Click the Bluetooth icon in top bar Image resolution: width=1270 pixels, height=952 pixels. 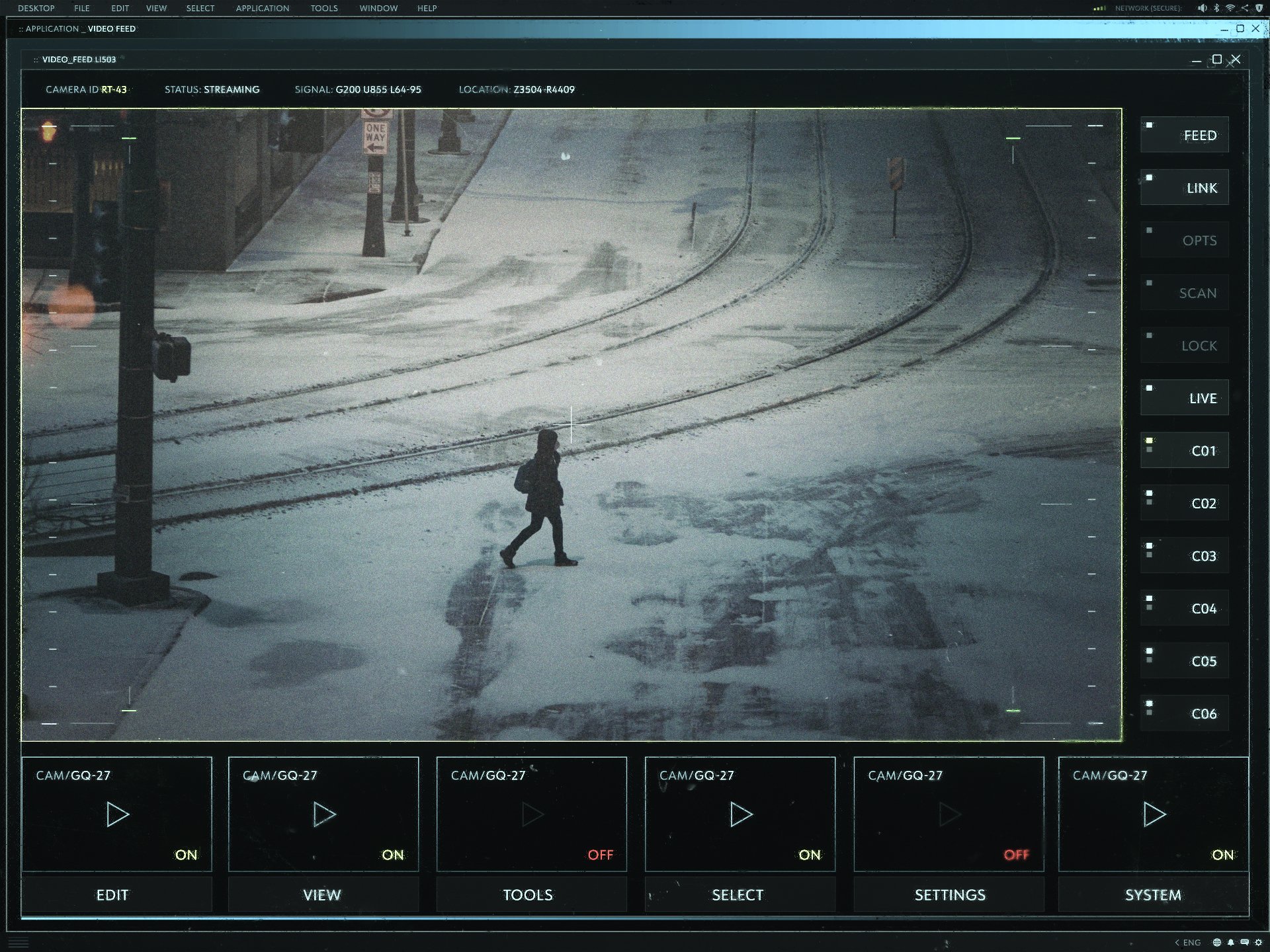click(1216, 8)
